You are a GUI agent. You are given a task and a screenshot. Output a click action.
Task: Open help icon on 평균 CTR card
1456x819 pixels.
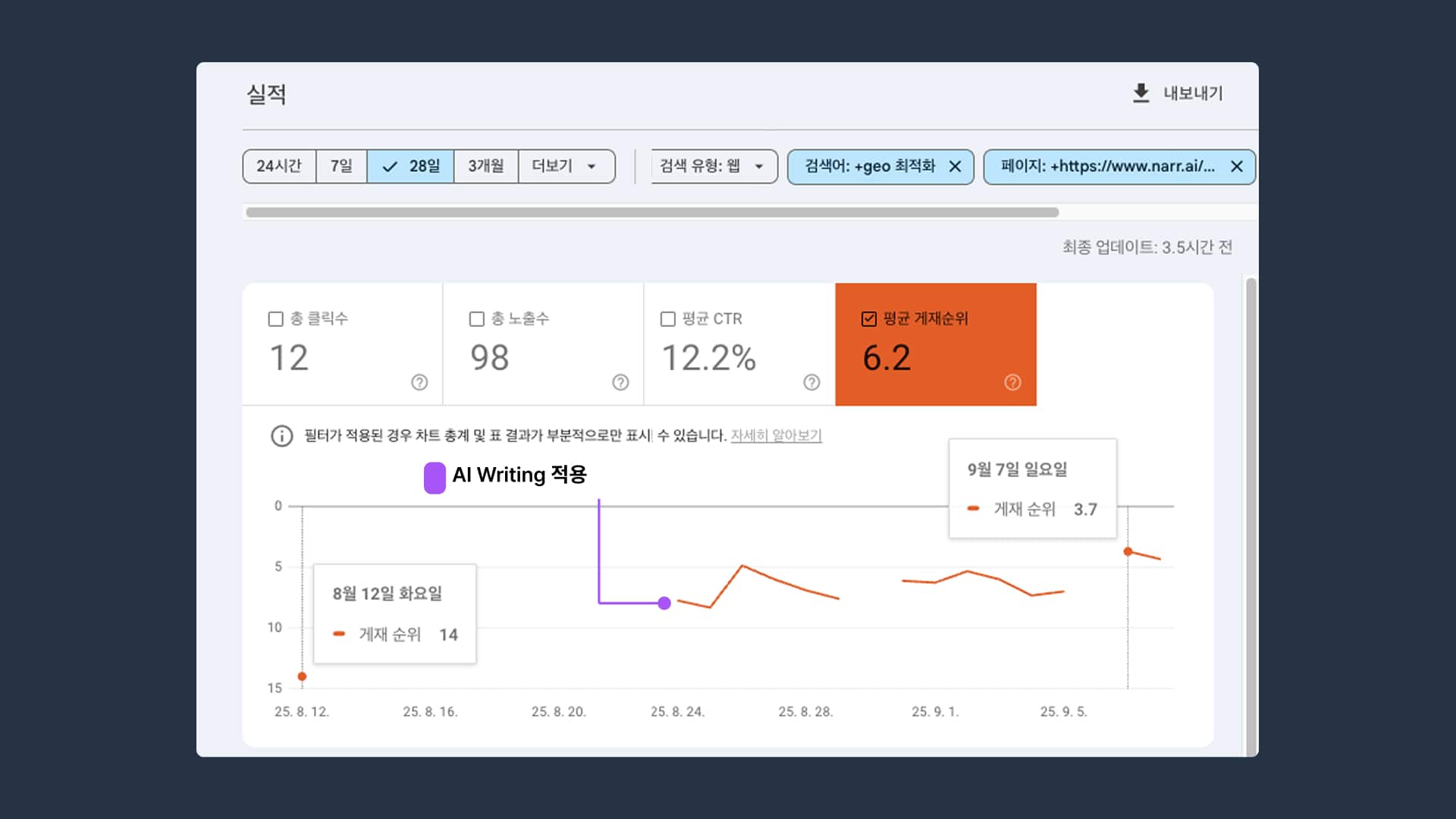click(811, 382)
